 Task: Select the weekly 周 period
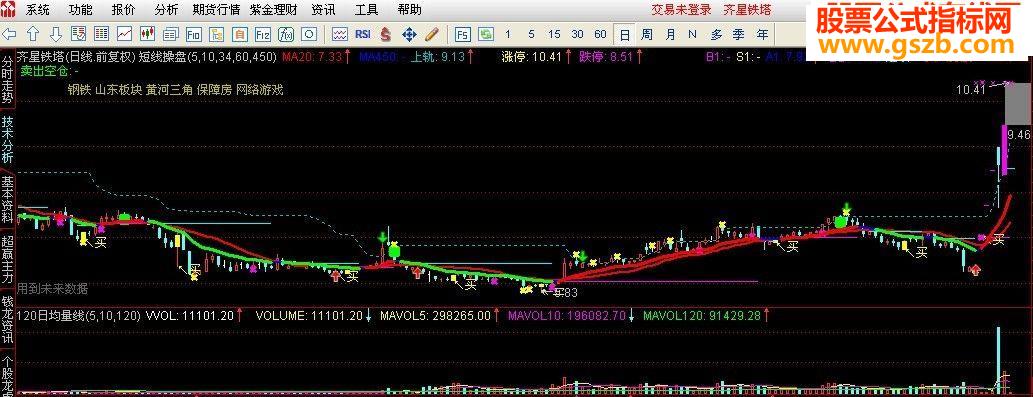(x=646, y=34)
